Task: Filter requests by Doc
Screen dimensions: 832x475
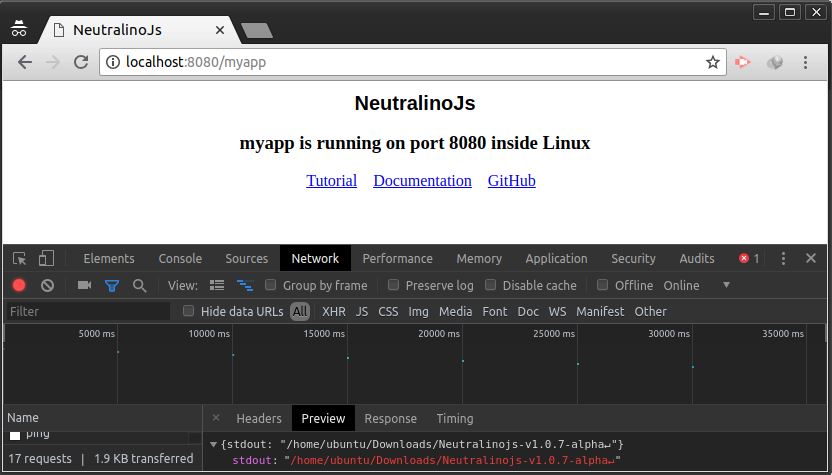Action: point(528,312)
